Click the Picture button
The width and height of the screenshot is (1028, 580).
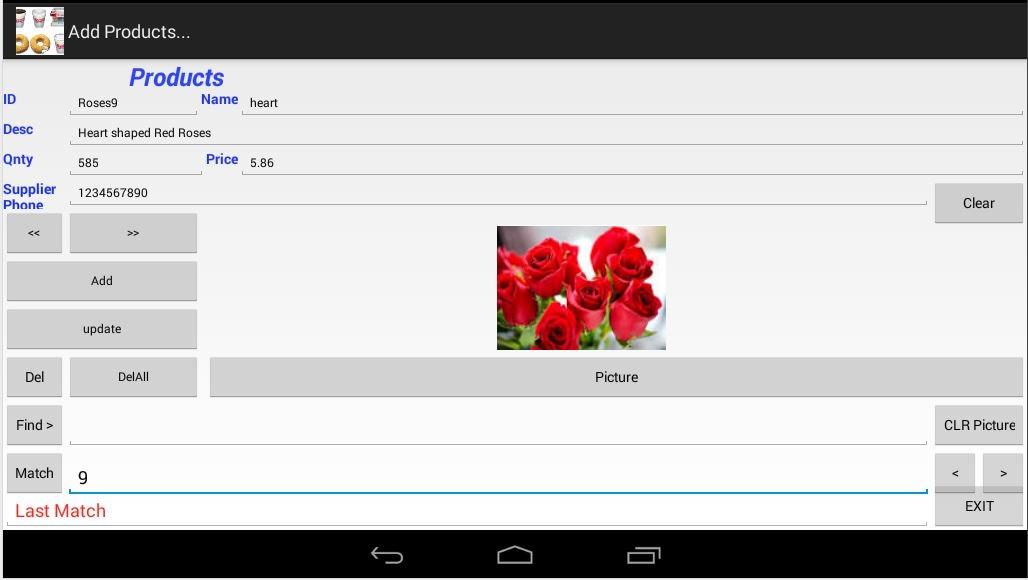(616, 377)
